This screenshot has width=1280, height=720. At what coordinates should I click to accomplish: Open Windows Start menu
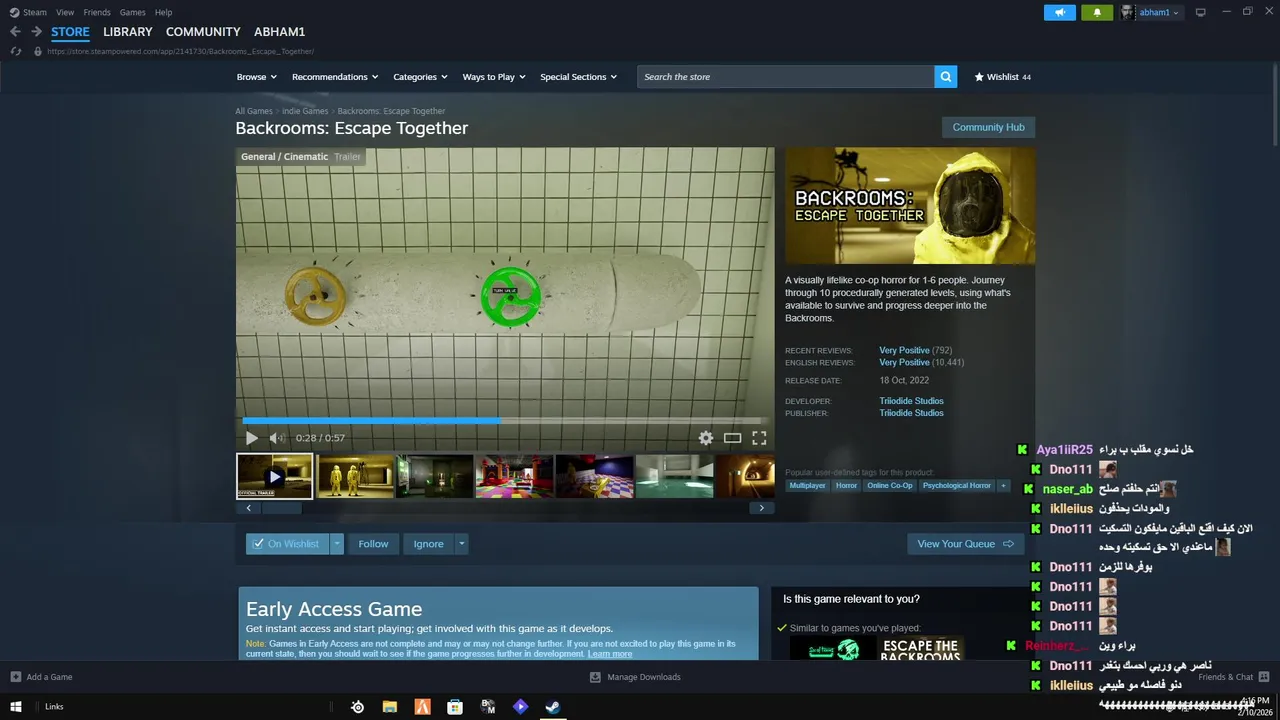click(x=16, y=706)
